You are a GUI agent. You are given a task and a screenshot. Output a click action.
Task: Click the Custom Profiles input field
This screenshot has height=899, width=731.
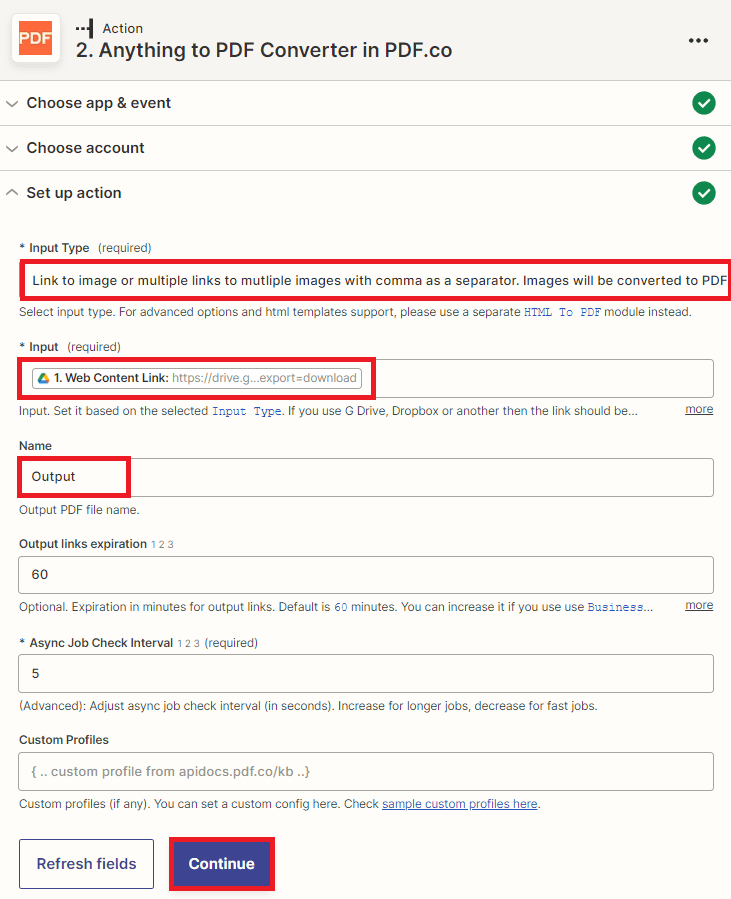pyautogui.click(x=365, y=771)
